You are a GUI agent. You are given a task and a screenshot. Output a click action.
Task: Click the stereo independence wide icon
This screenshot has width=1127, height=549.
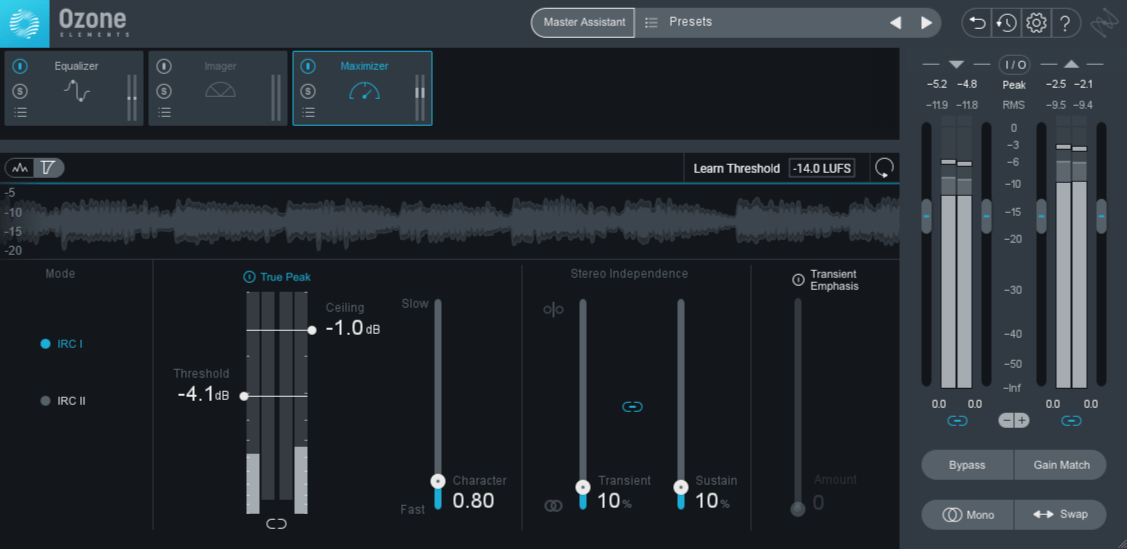coord(553,310)
